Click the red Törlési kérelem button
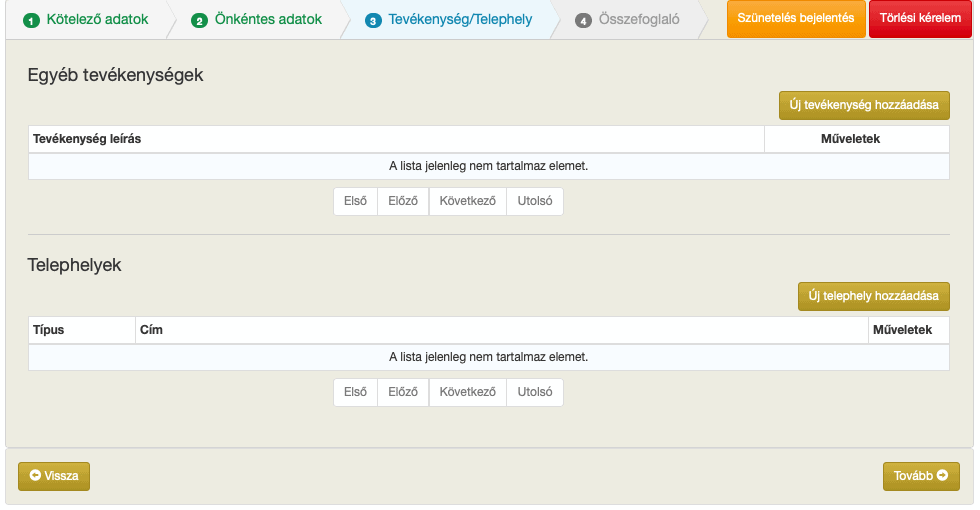Screen dimensions: 980x510 tap(920, 18)
